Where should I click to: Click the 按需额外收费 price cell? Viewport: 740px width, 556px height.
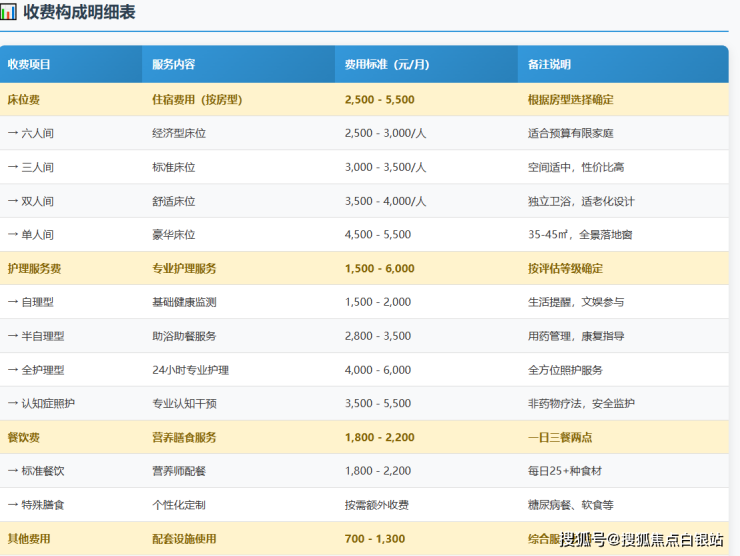click(377, 505)
